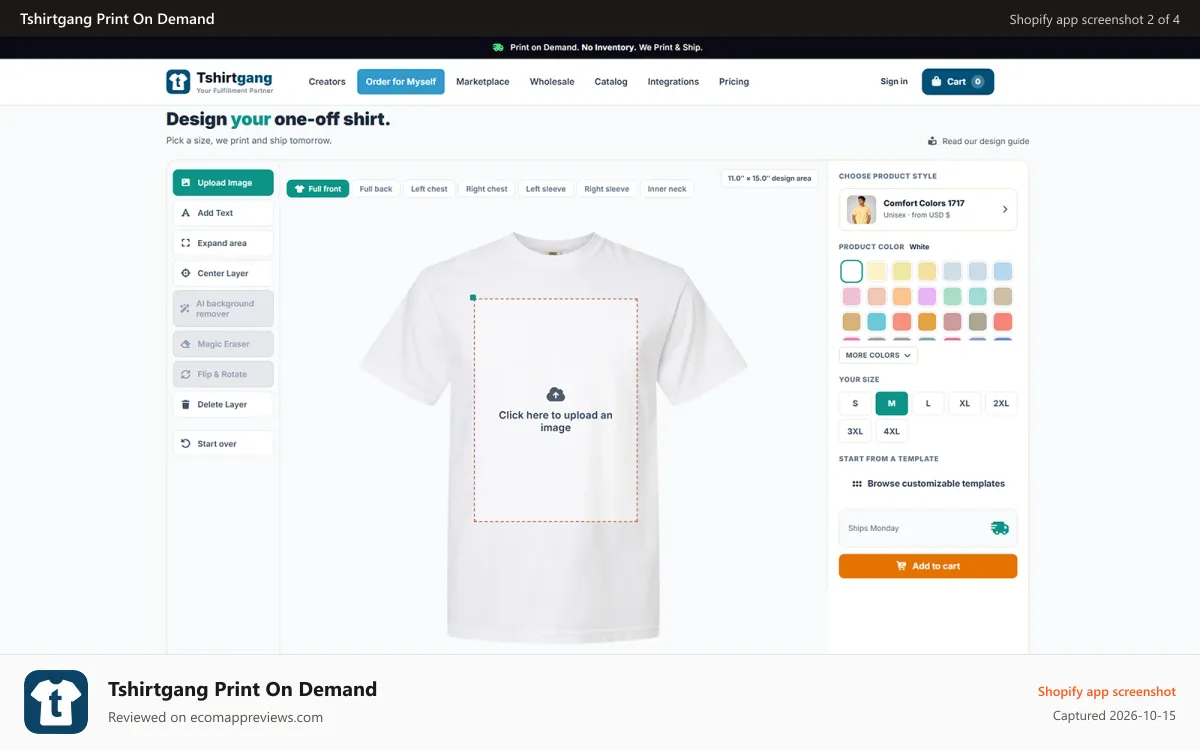Select the white color swatch
The image size is (1200, 750).
(851, 271)
